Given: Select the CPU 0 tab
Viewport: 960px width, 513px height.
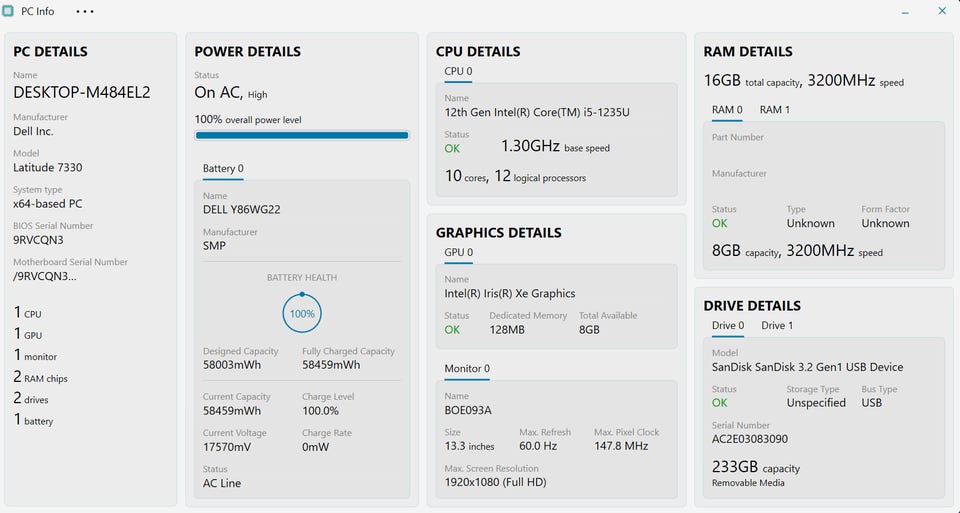Looking at the screenshot, I should pyautogui.click(x=458, y=72).
